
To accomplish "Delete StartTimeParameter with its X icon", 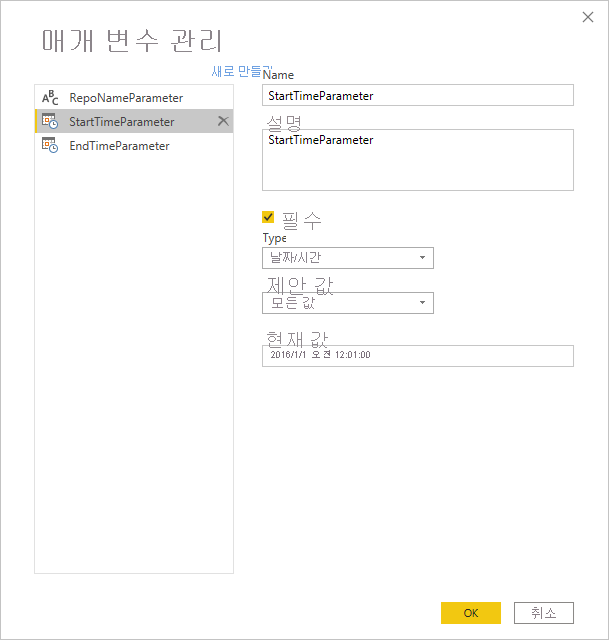I will point(223,121).
